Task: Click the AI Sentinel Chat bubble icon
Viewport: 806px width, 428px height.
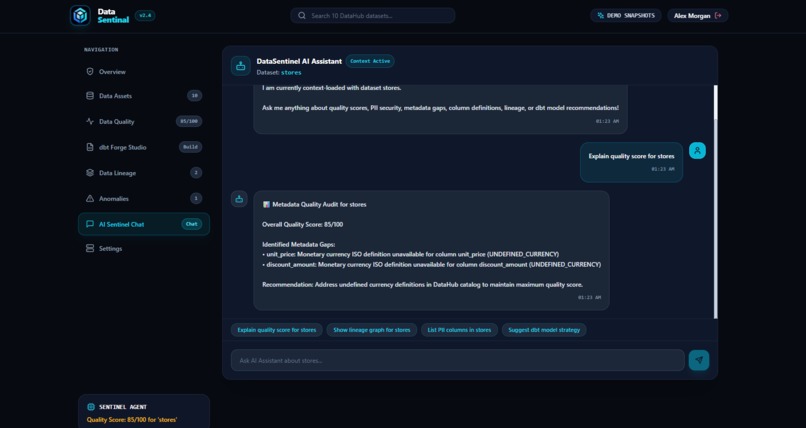Action: [x=90, y=224]
